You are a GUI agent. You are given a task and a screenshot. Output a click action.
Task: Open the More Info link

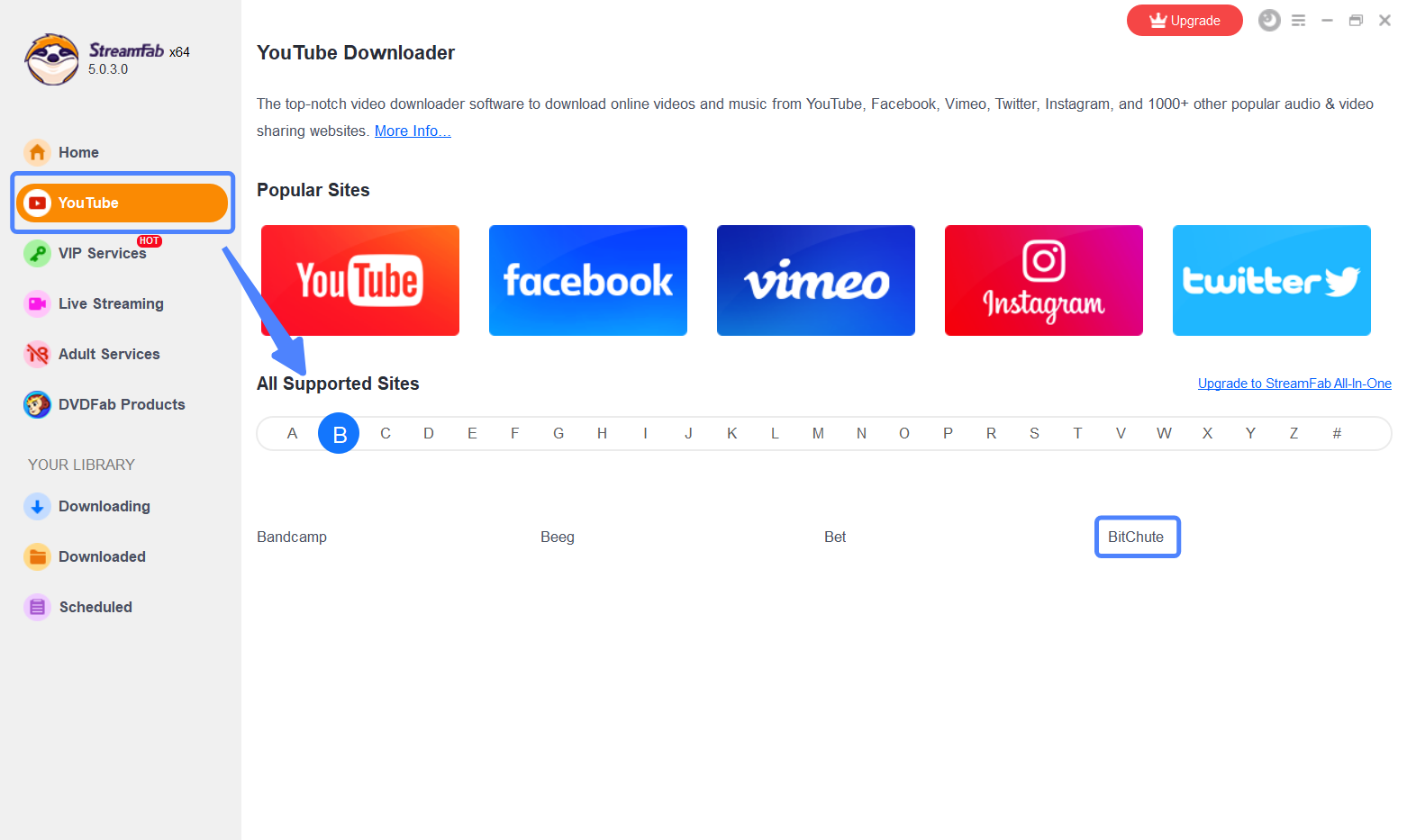pos(413,131)
